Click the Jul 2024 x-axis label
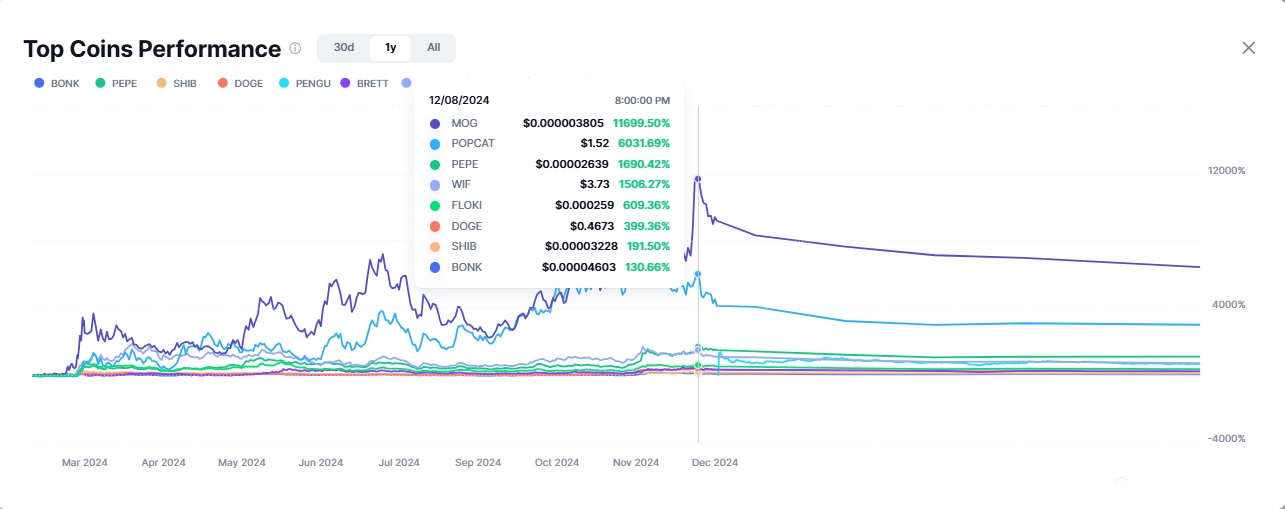Screen dimensions: 1285x509 tap(399, 463)
